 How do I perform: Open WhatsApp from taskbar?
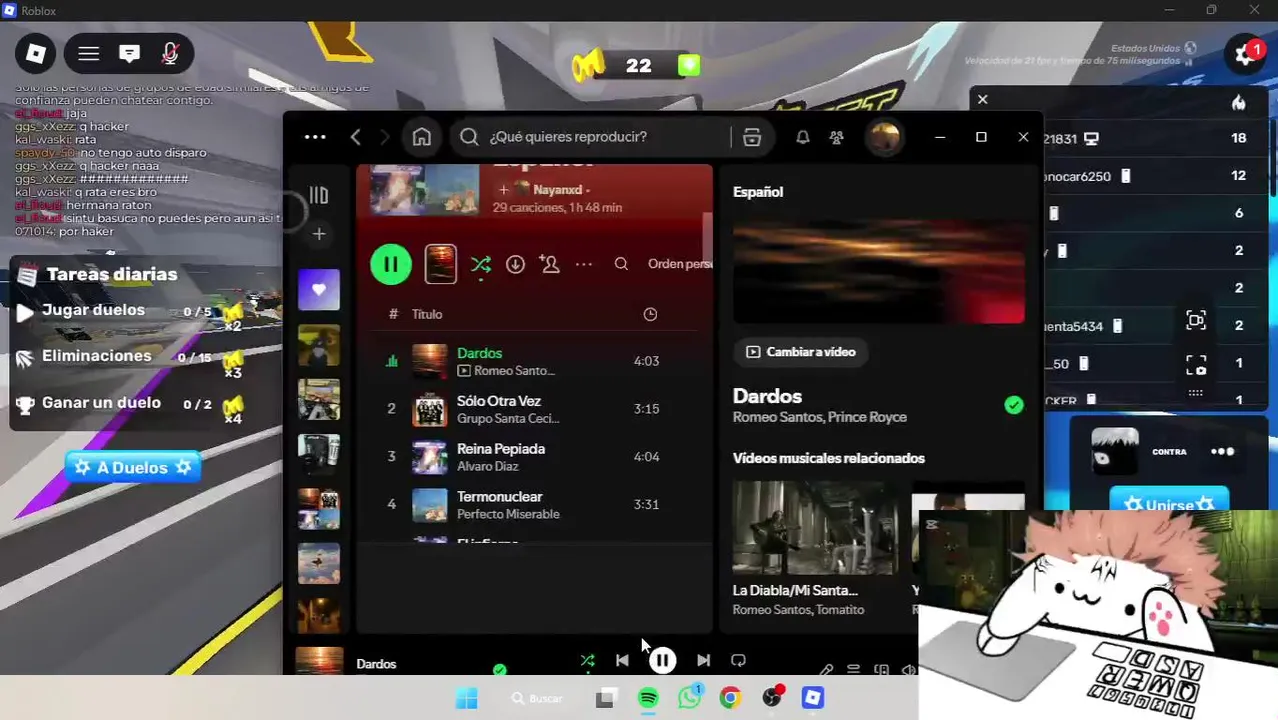[x=689, y=698]
